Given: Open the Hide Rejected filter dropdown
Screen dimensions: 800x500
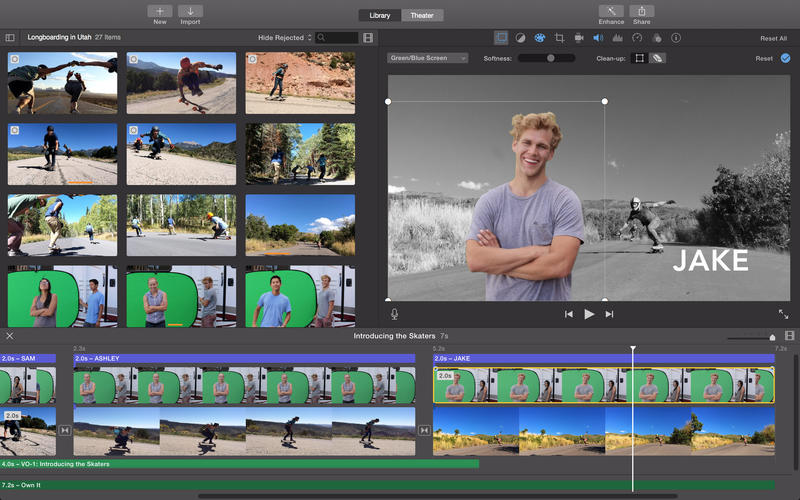Looking at the screenshot, I should [x=285, y=38].
